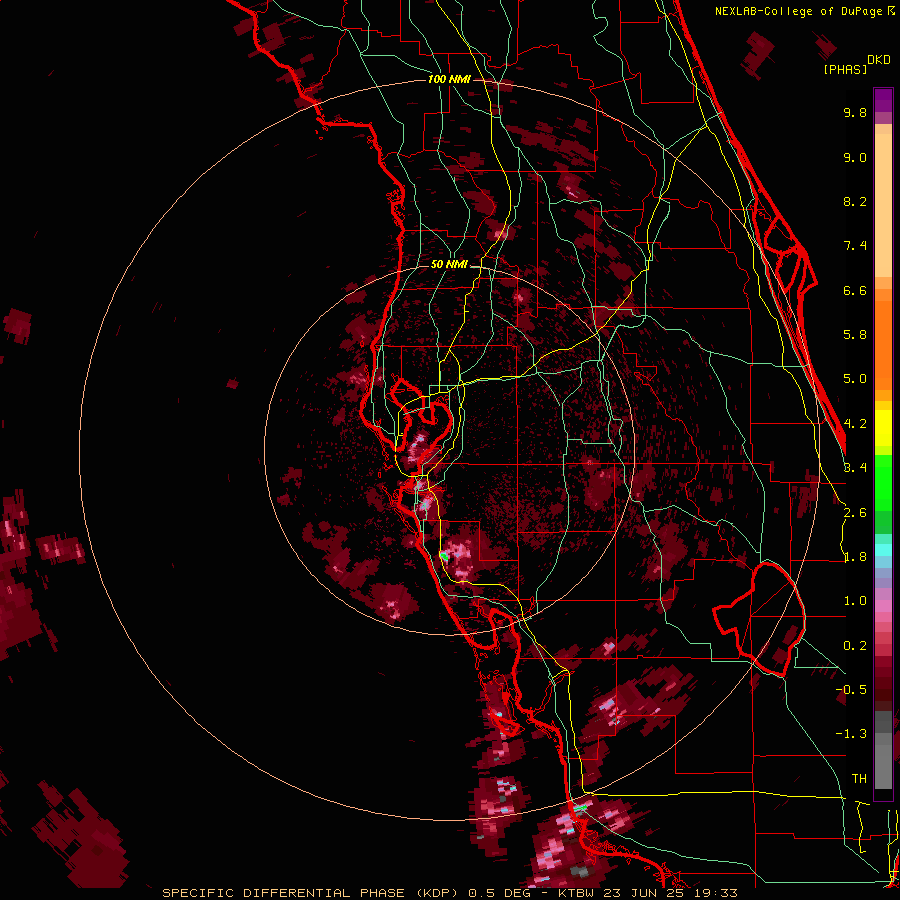Click the 4.2 value on color scale
900x900 pixels.
pos(855,424)
